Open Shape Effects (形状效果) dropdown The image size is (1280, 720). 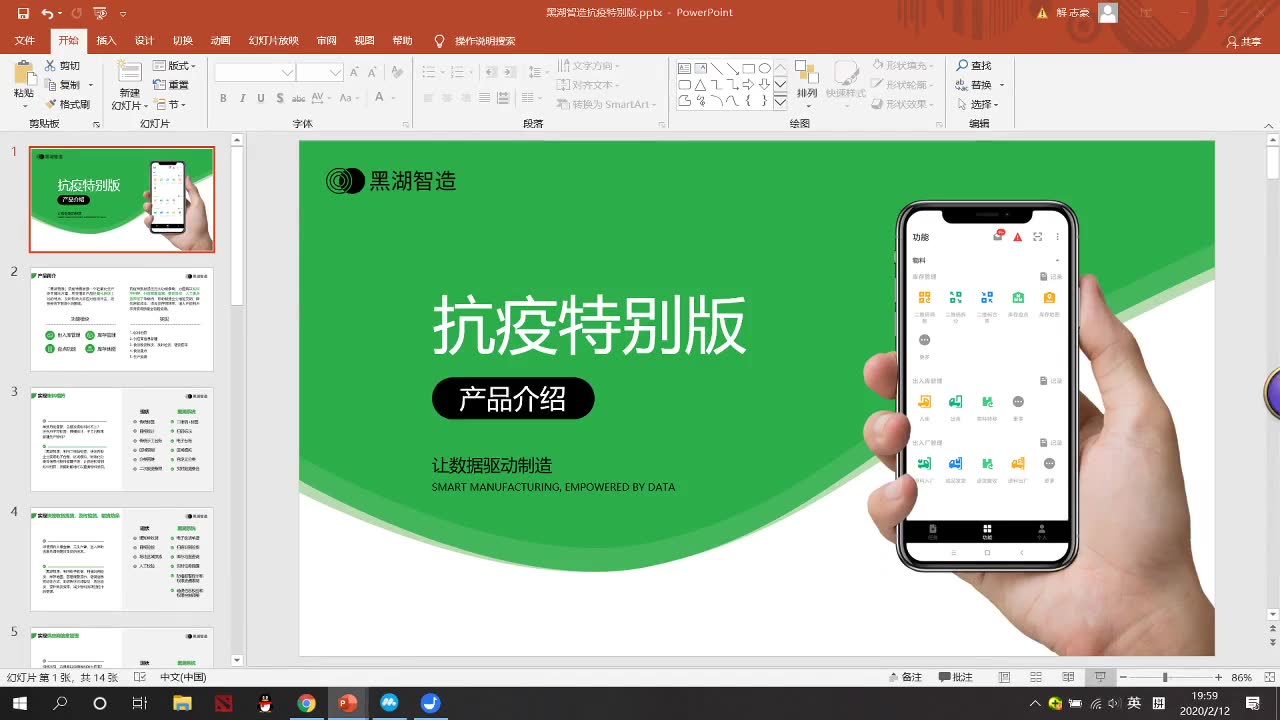pos(904,104)
